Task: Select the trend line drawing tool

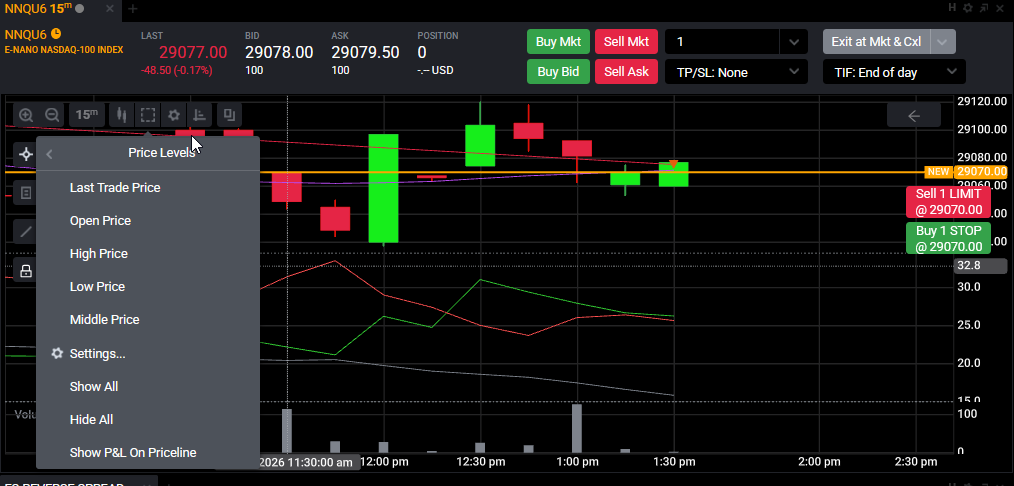Action: tap(26, 231)
